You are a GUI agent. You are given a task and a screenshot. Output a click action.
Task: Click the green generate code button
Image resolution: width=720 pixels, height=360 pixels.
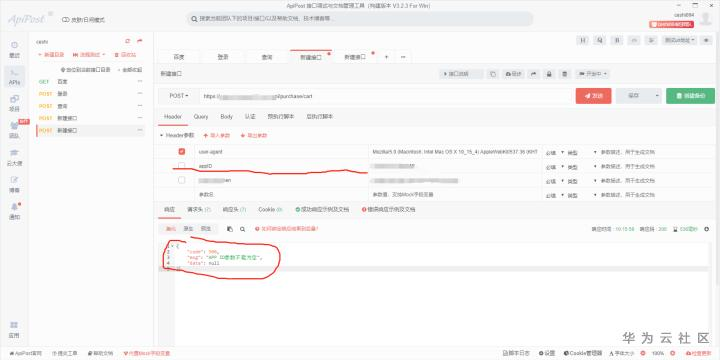(x=690, y=96)
